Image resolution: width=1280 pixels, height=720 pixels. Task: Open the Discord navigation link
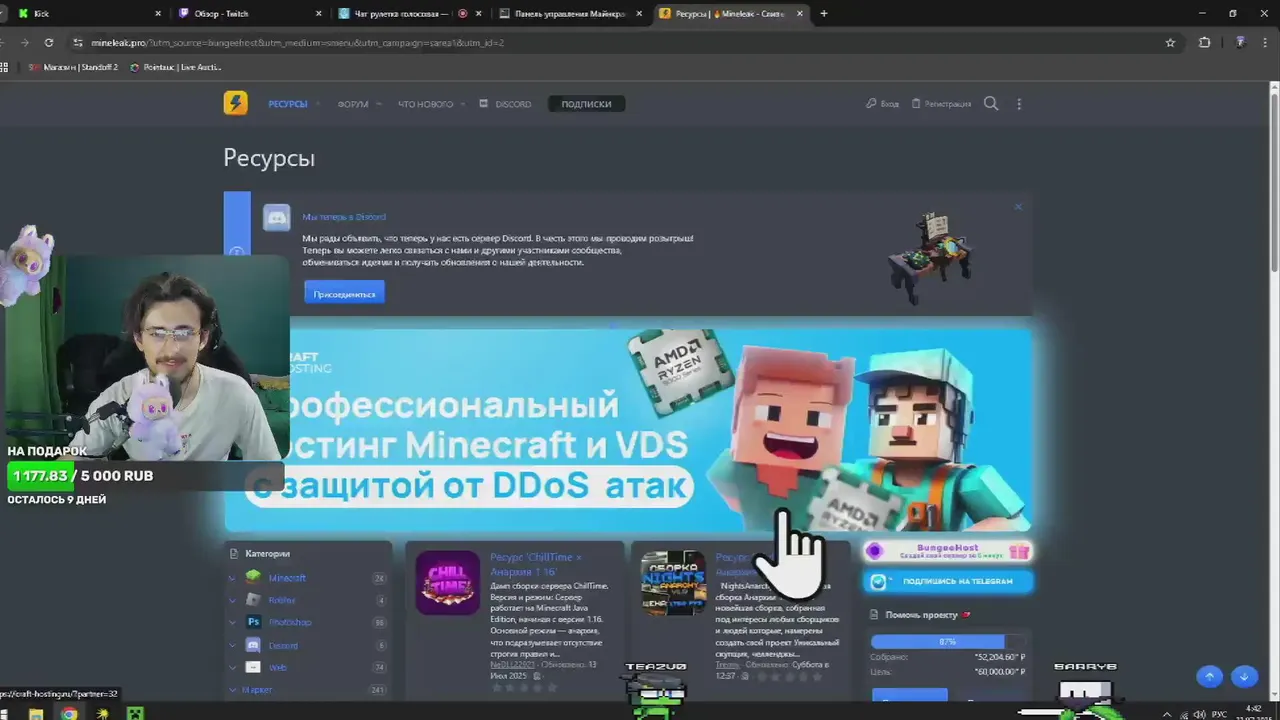point(505,104)
